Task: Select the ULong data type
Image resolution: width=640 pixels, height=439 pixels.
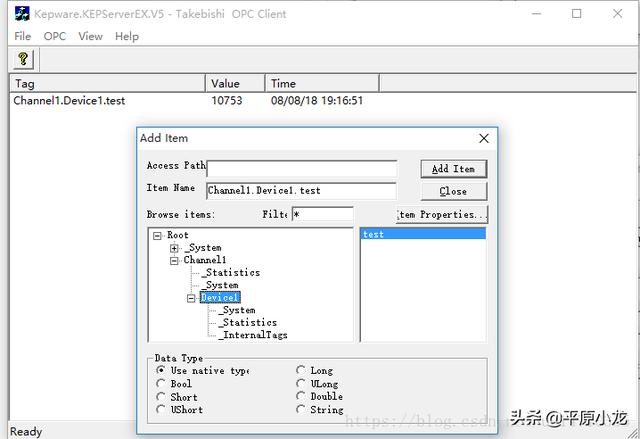Action: (x=301, y=384)
